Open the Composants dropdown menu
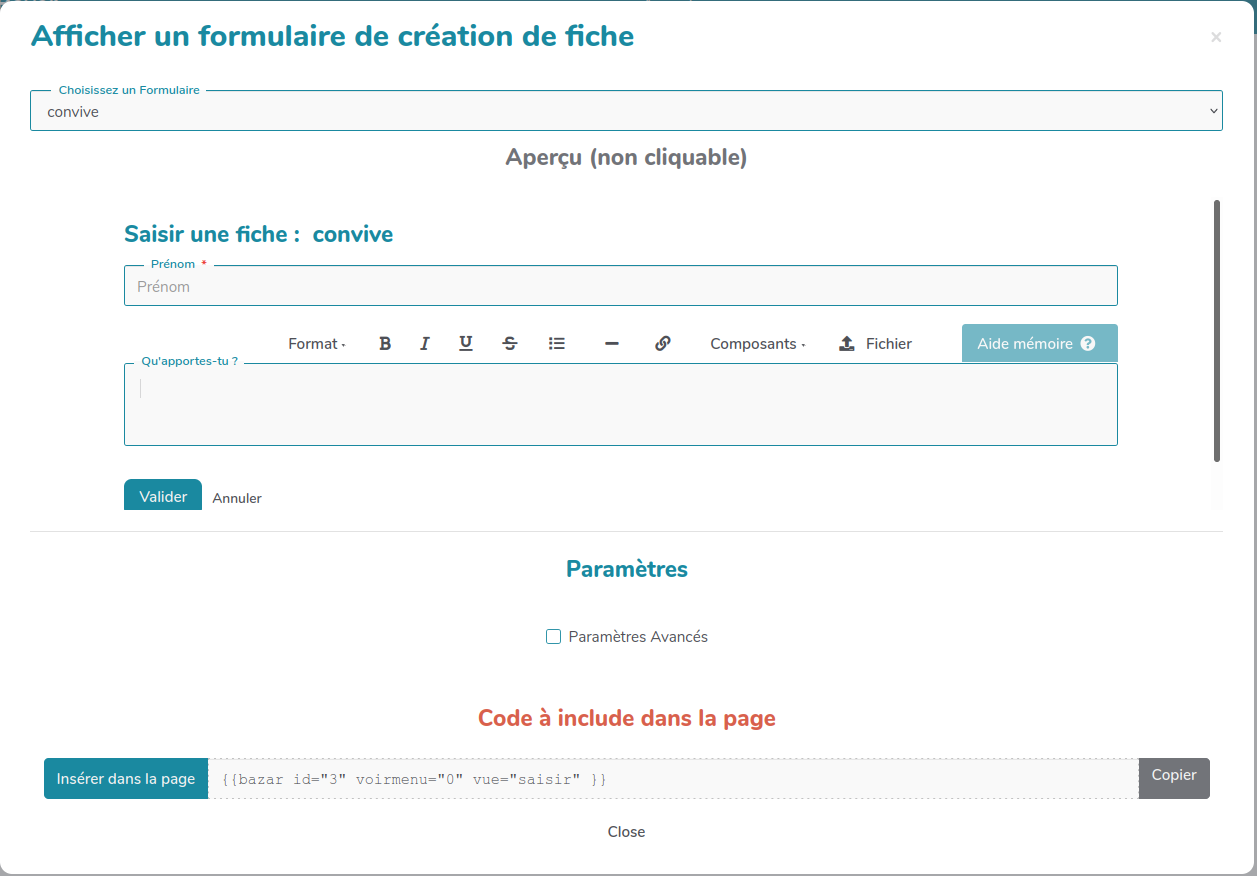 (757, 344)
